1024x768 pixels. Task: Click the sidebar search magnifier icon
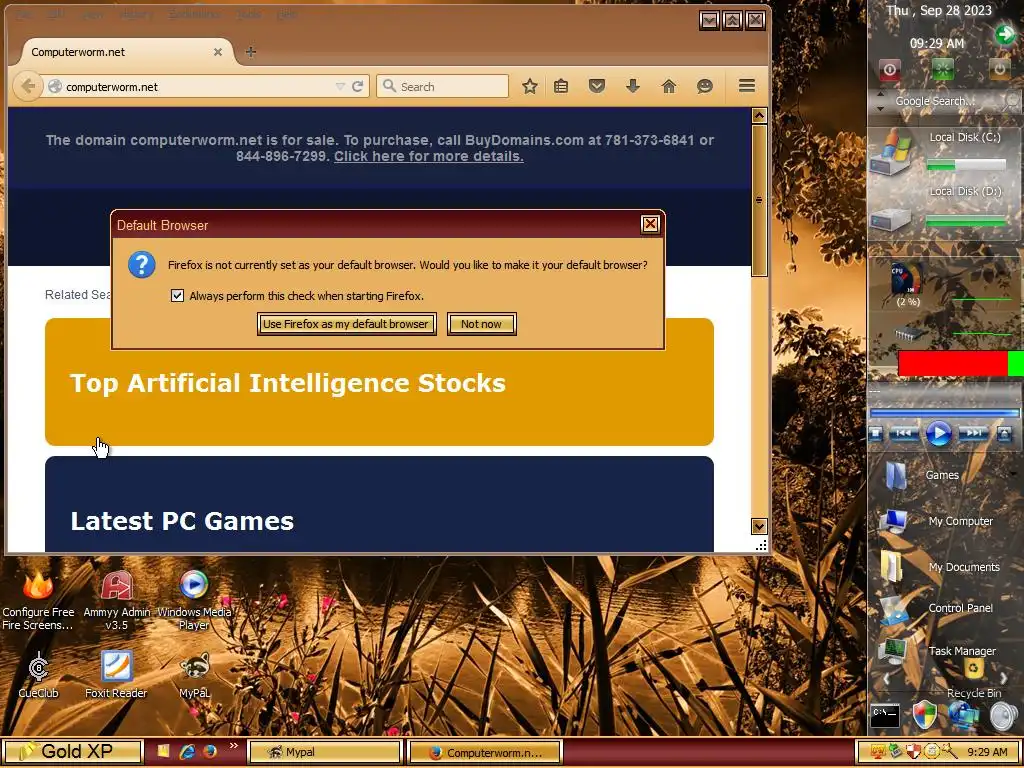coord(1012,101)
